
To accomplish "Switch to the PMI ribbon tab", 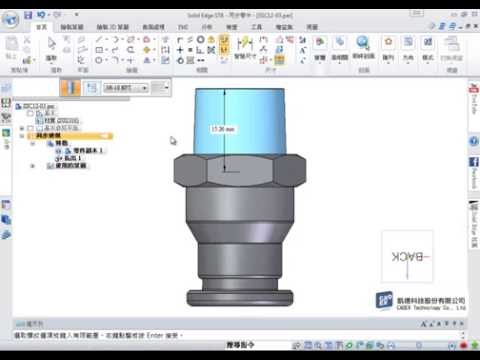I will click(183, 27).
